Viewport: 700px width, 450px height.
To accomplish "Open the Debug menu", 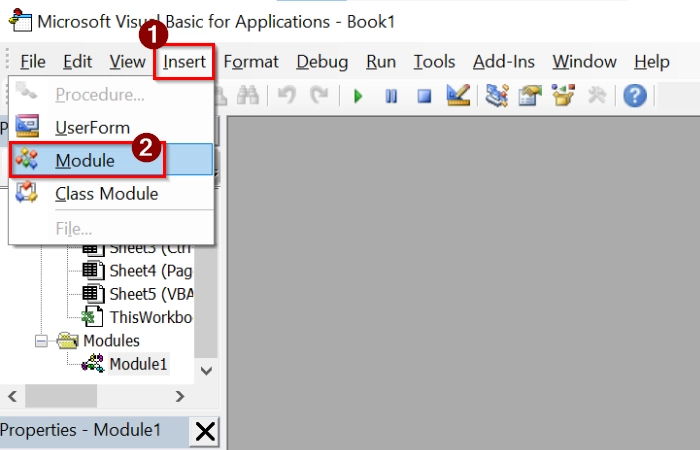I will tap(322, 62).
